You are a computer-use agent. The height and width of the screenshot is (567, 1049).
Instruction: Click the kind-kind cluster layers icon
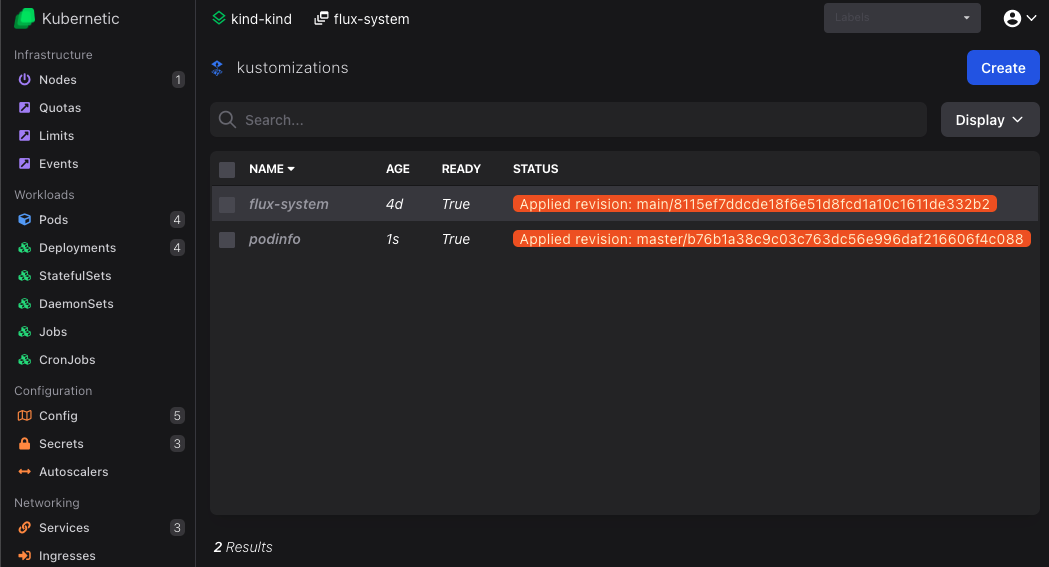click(x=219, y=18)
